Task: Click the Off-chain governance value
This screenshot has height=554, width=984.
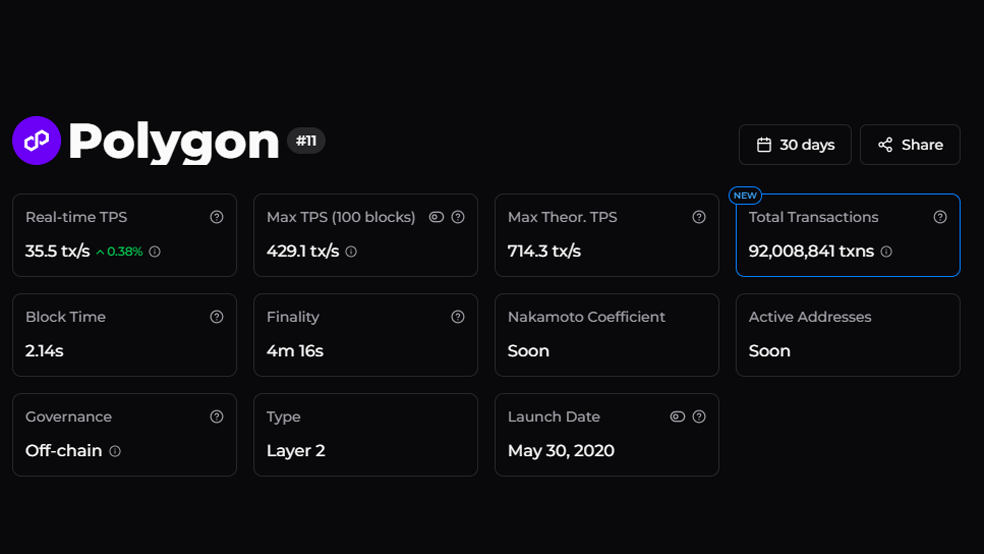Action: click(63, 451)
